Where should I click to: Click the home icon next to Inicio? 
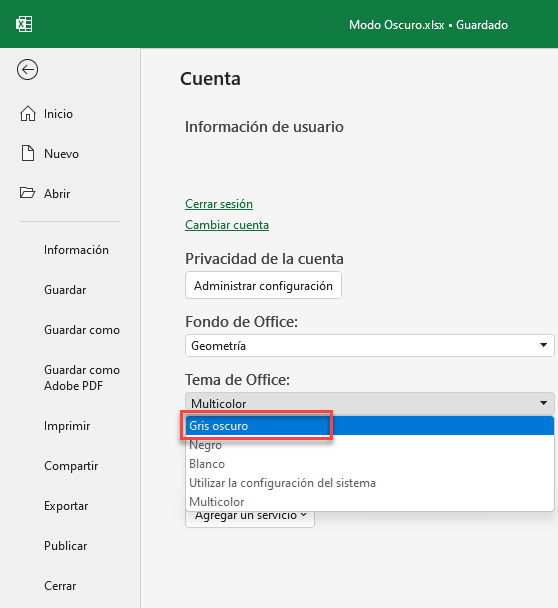(28, 114)
